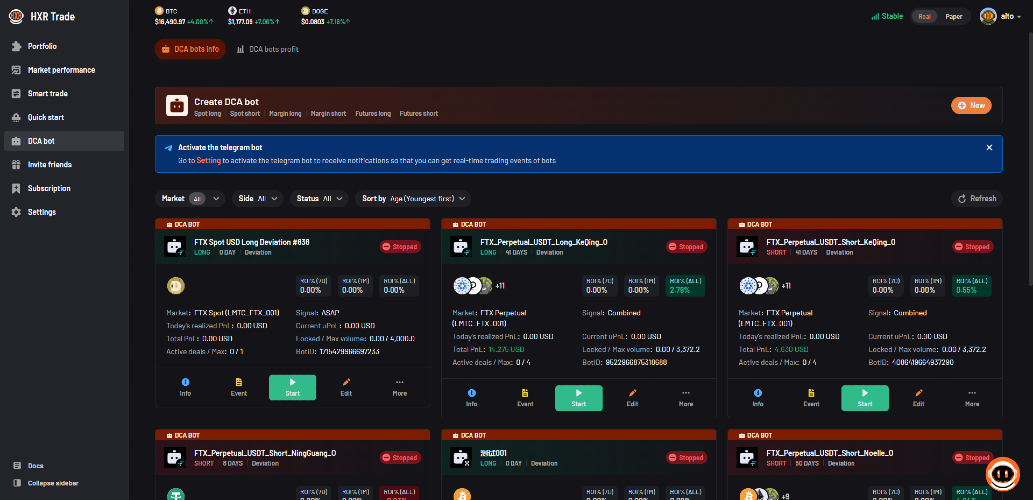Open the Market filter dropdown
The image size is (1033, 500).
click(x=190, y=198)
